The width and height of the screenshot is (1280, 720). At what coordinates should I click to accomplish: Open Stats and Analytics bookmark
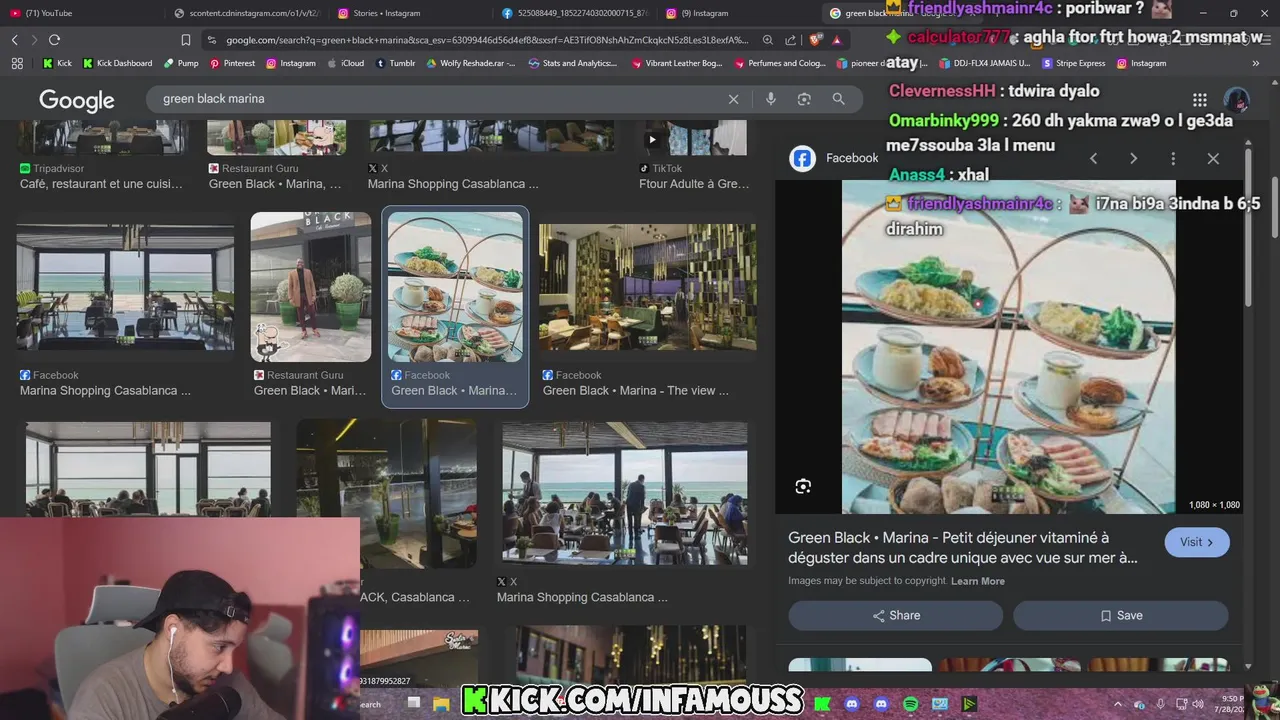(x=572, y=63)
